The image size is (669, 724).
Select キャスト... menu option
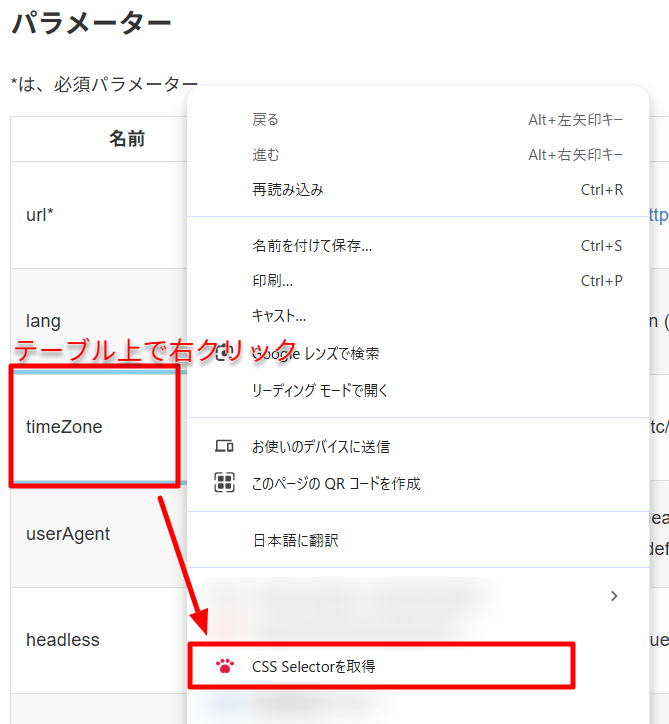279,316
